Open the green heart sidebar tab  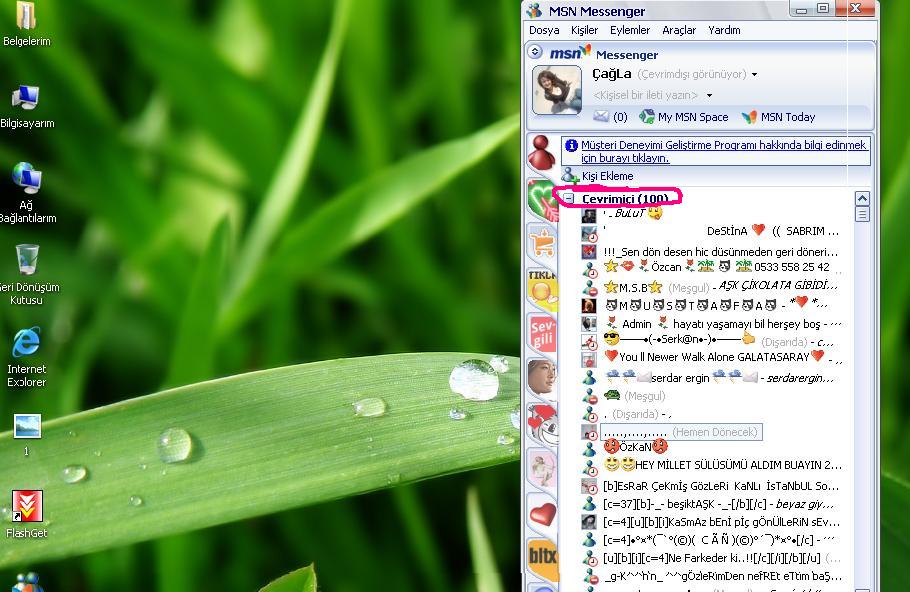(x=541, y=200)
